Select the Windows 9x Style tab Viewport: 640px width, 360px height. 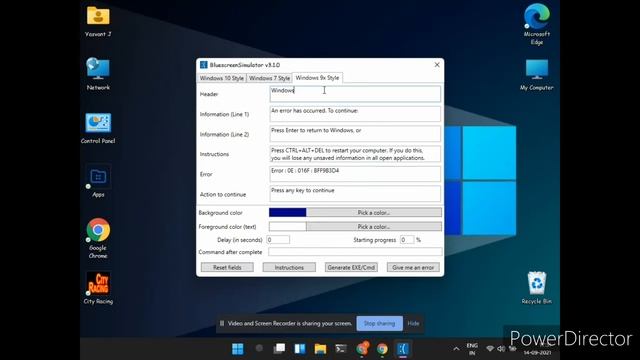coord(317,78)
